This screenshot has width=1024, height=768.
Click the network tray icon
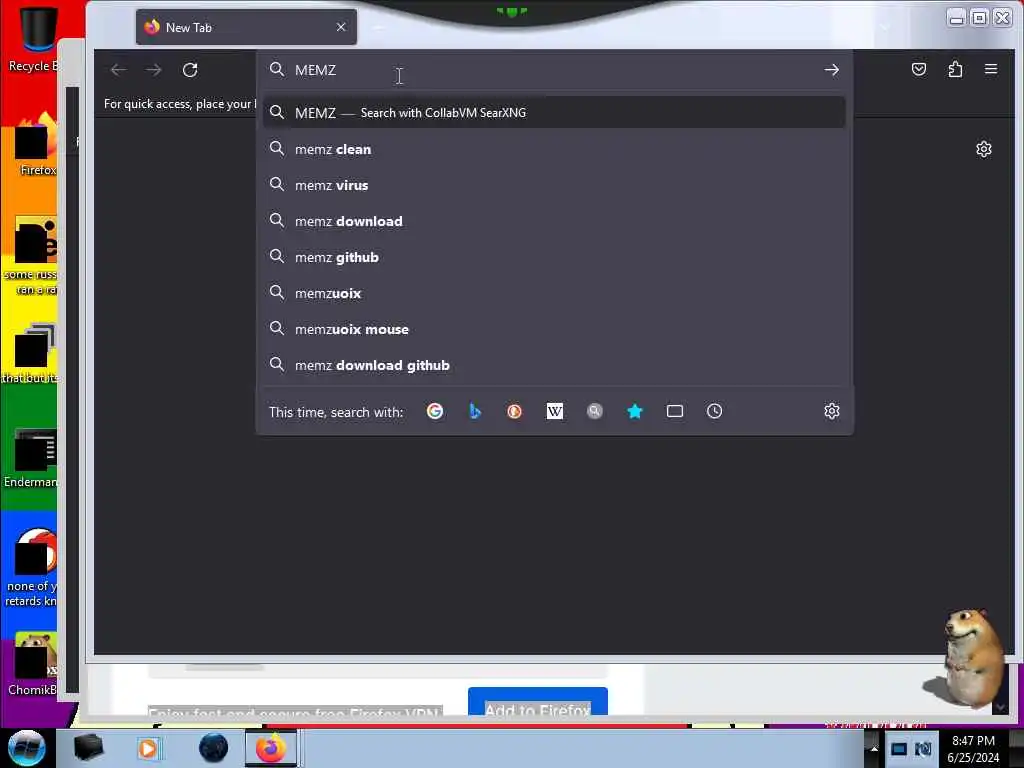[923, 749]
